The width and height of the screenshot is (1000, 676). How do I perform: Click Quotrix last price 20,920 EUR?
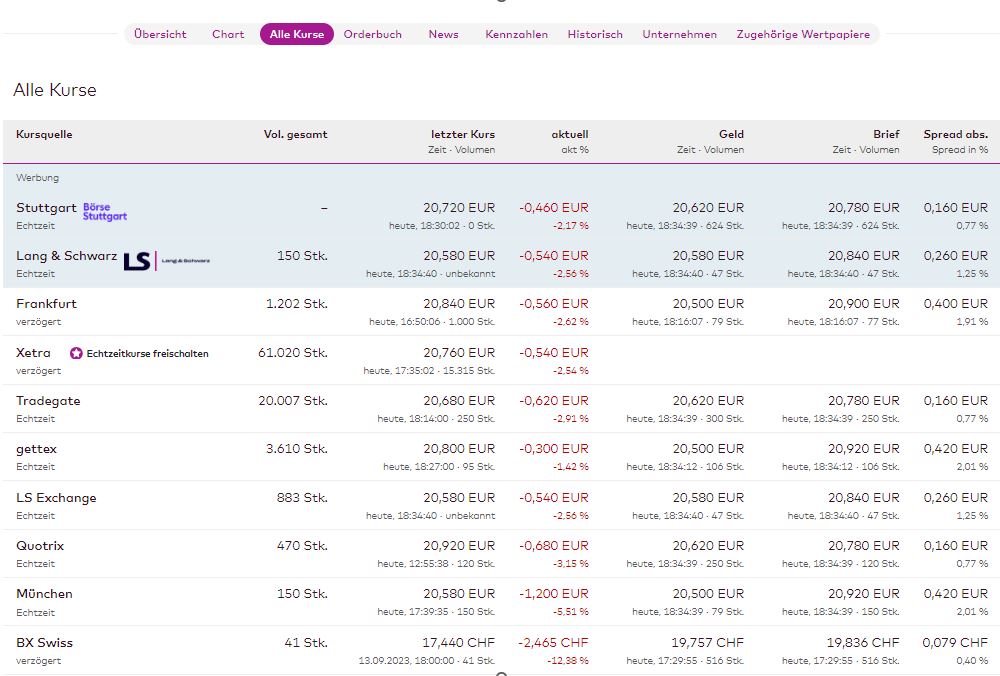point(459,546)
